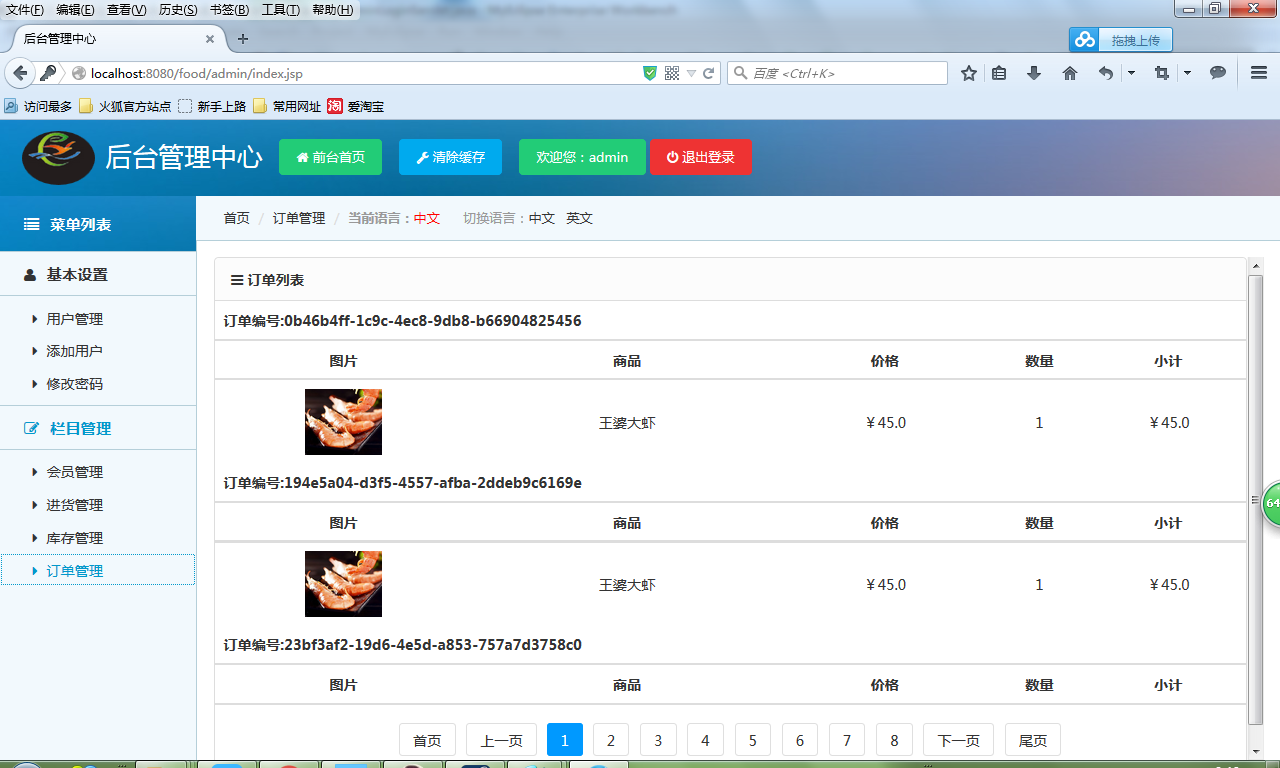Open the 爱淘宝 bookmark
This screenshot has height=768, width=1280.
click(x=356, y=106)
